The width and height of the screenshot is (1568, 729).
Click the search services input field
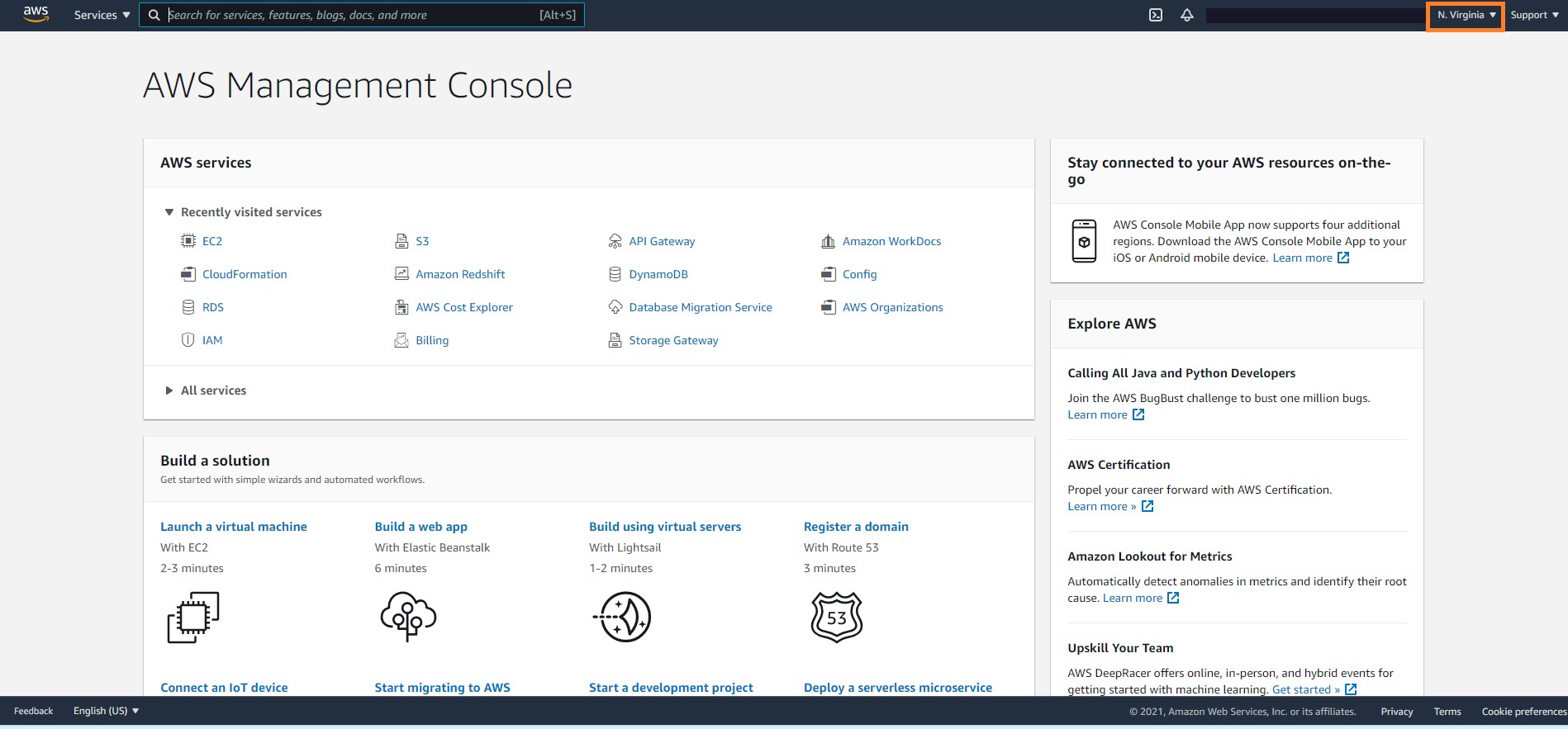pyautogui.click(x=362, y=15)
